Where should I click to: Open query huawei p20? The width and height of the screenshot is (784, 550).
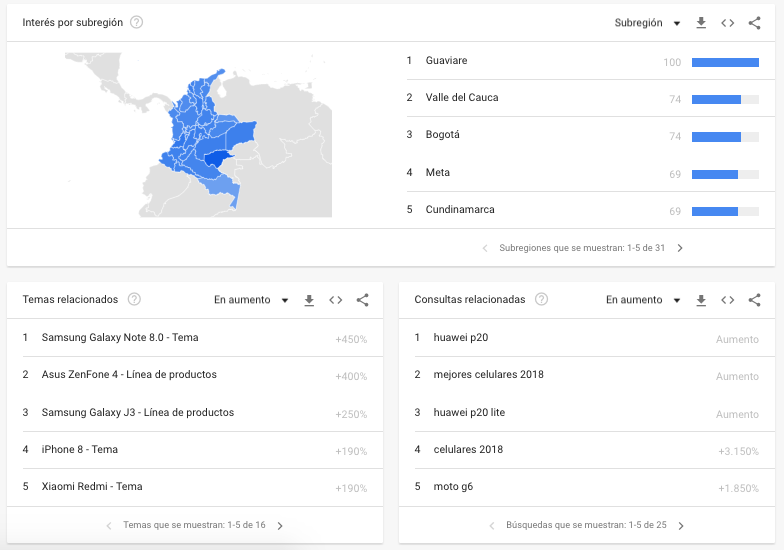tap(460, 338)
